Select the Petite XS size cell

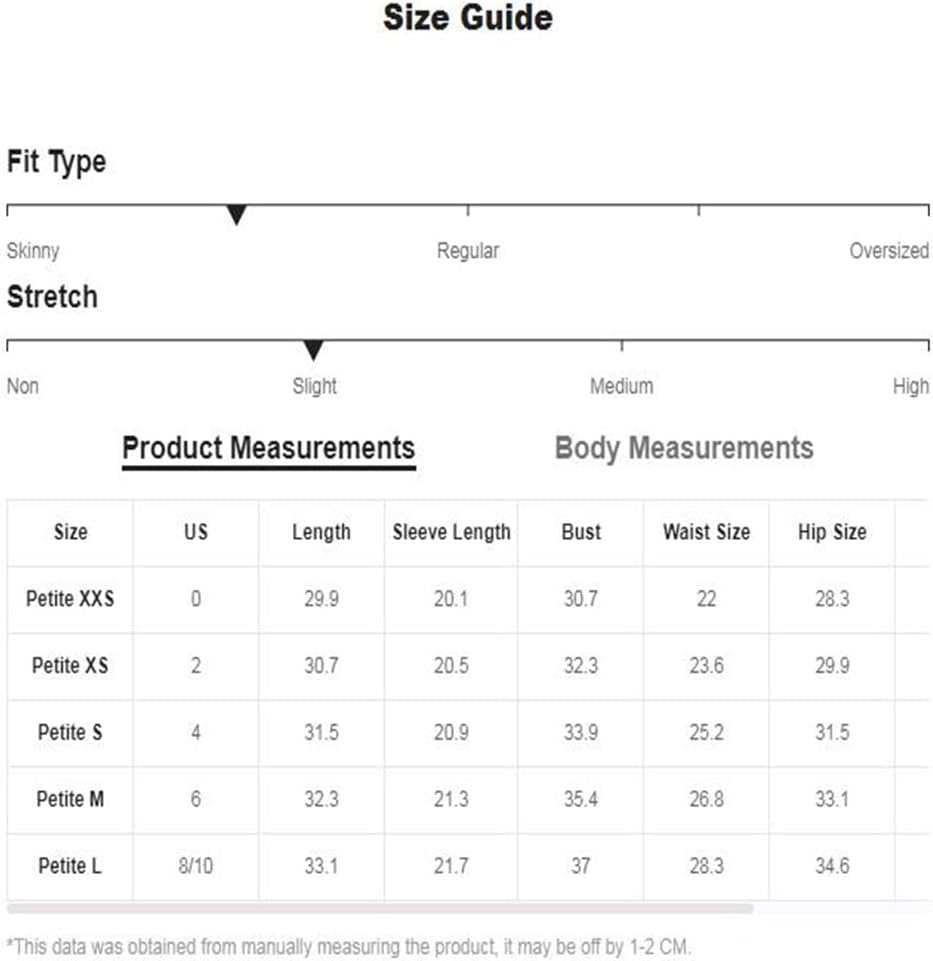click(x=70, y=666)
